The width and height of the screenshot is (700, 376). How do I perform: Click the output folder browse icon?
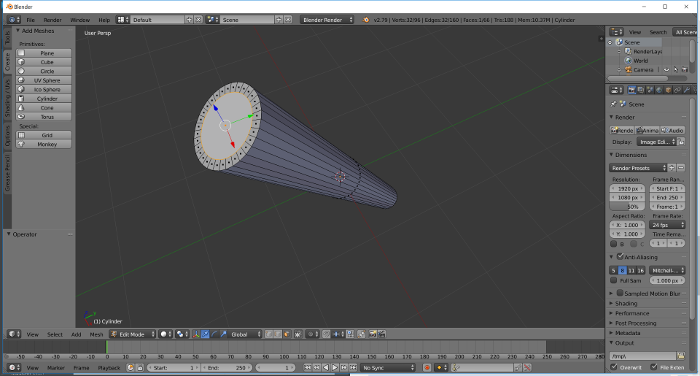click(x=681, y=356)
